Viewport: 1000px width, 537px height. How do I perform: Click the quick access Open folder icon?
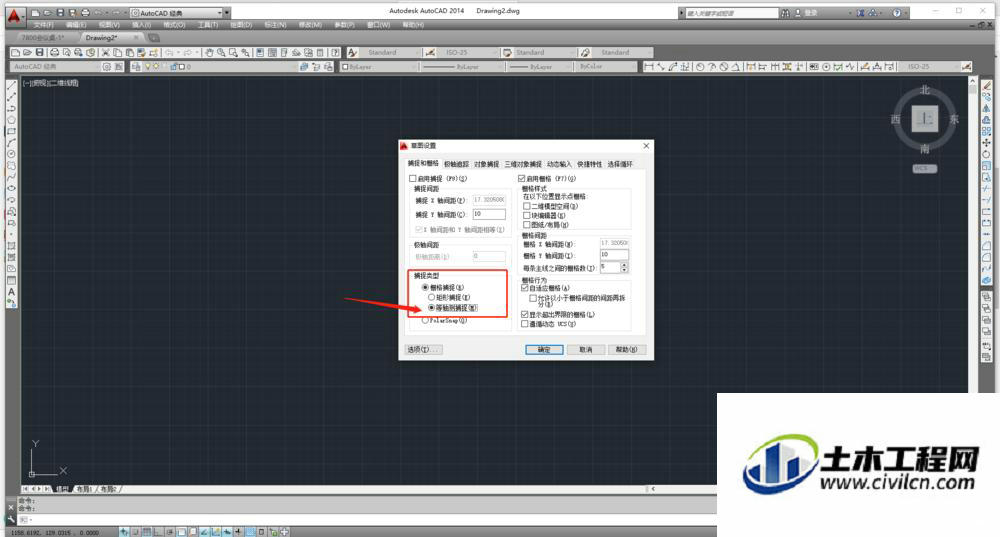point(47,13)
